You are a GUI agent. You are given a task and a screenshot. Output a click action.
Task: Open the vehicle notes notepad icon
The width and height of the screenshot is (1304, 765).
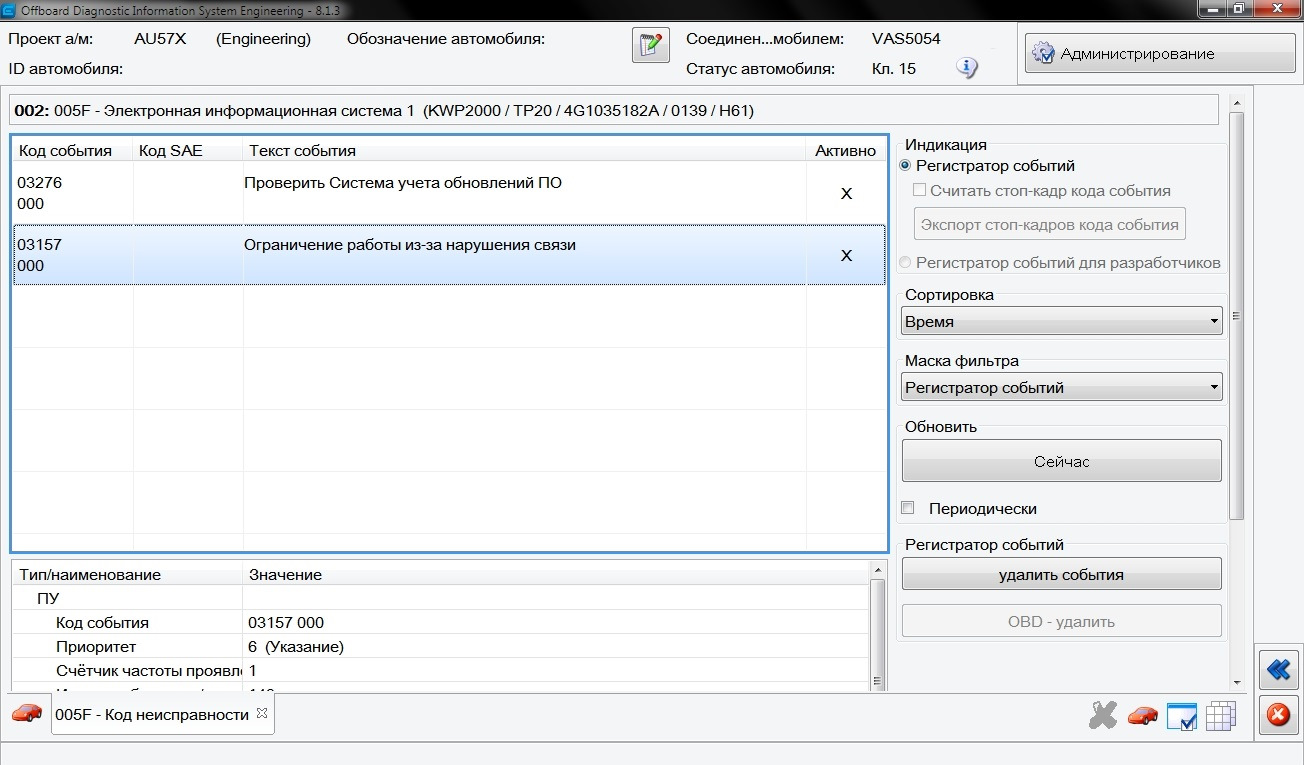point(650,45)
